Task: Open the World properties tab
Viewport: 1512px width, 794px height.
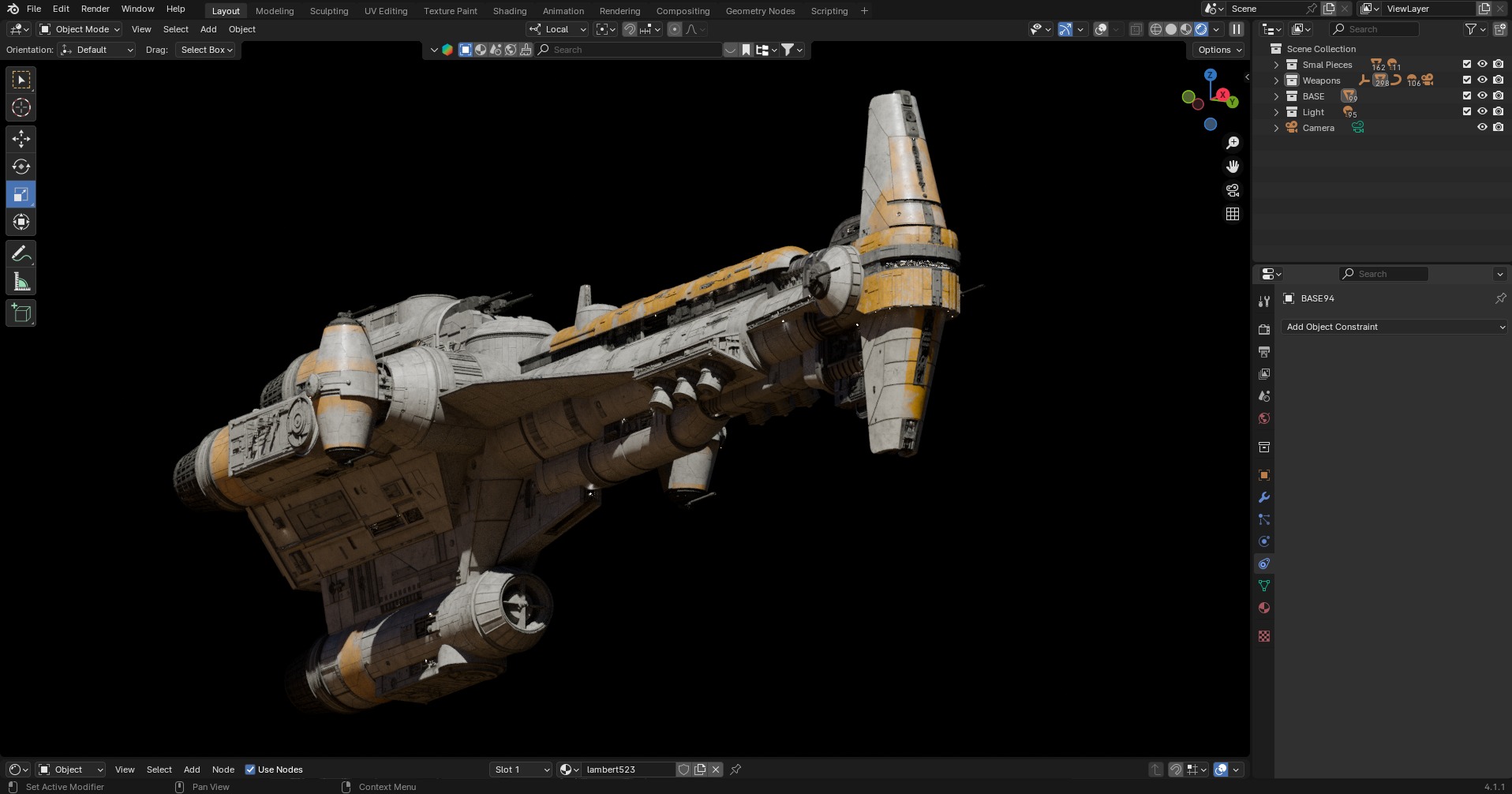Action: 1264,418
